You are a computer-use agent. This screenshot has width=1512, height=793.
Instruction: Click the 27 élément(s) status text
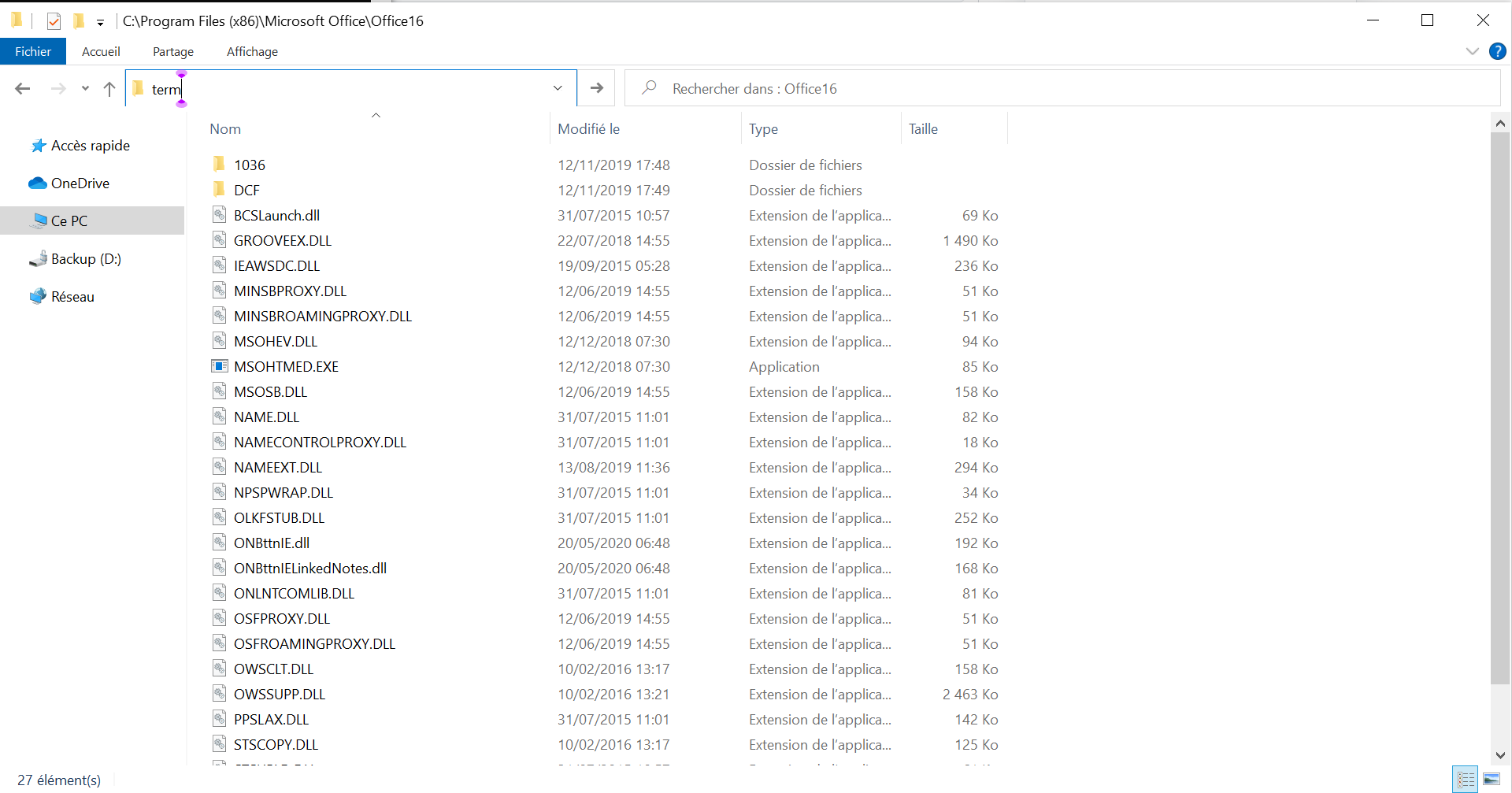pos(59,780)
